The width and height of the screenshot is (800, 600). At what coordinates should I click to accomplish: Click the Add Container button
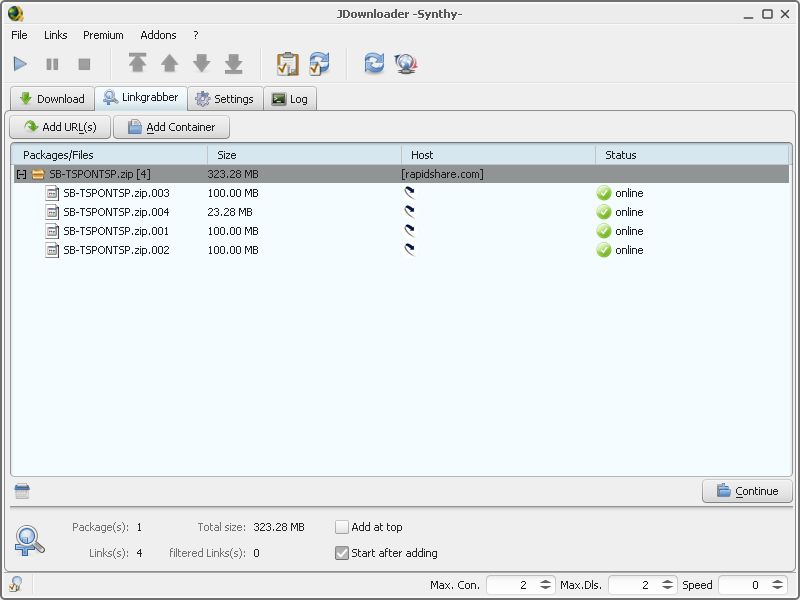tap(171, 127)
